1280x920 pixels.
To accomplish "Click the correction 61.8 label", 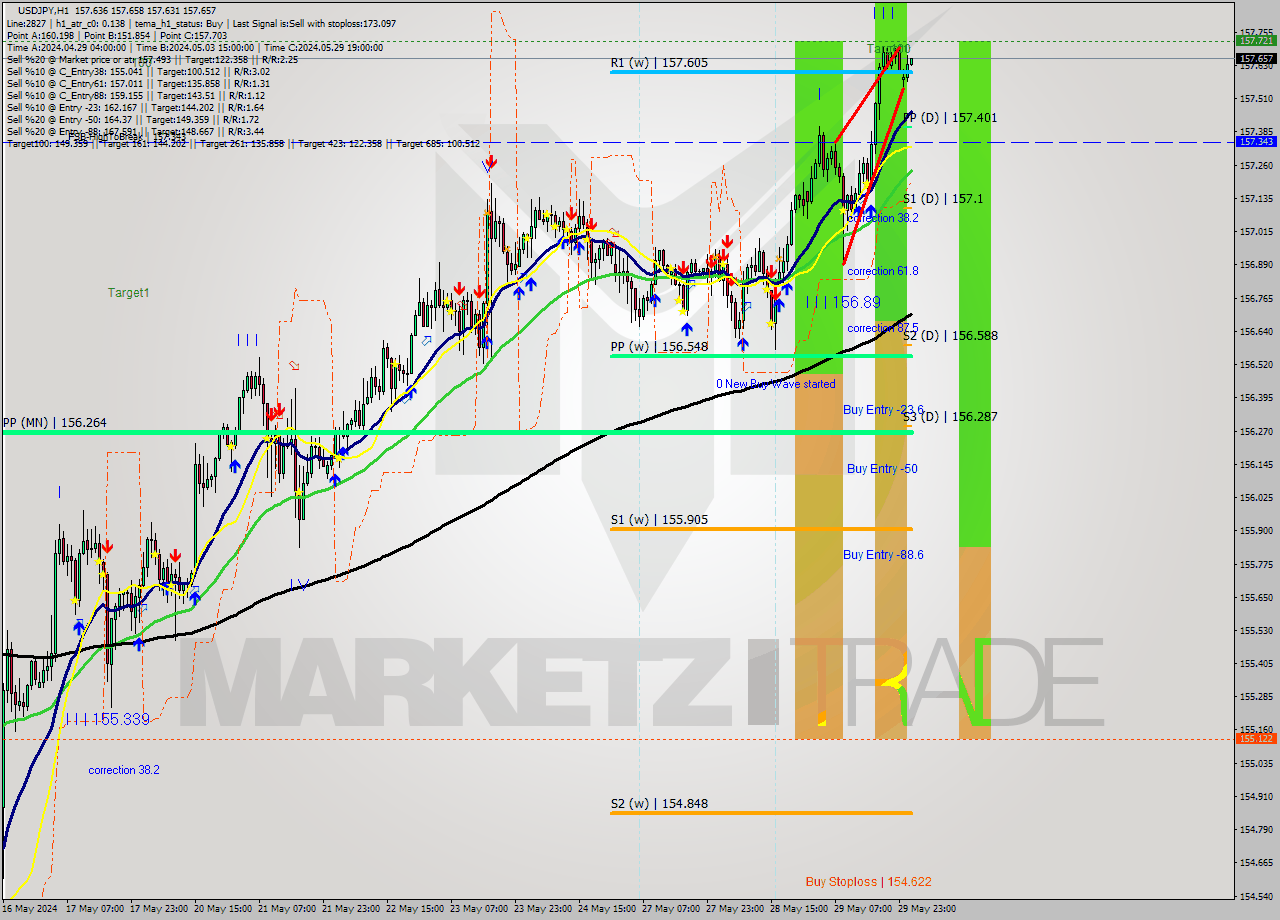I will point(883,271).
